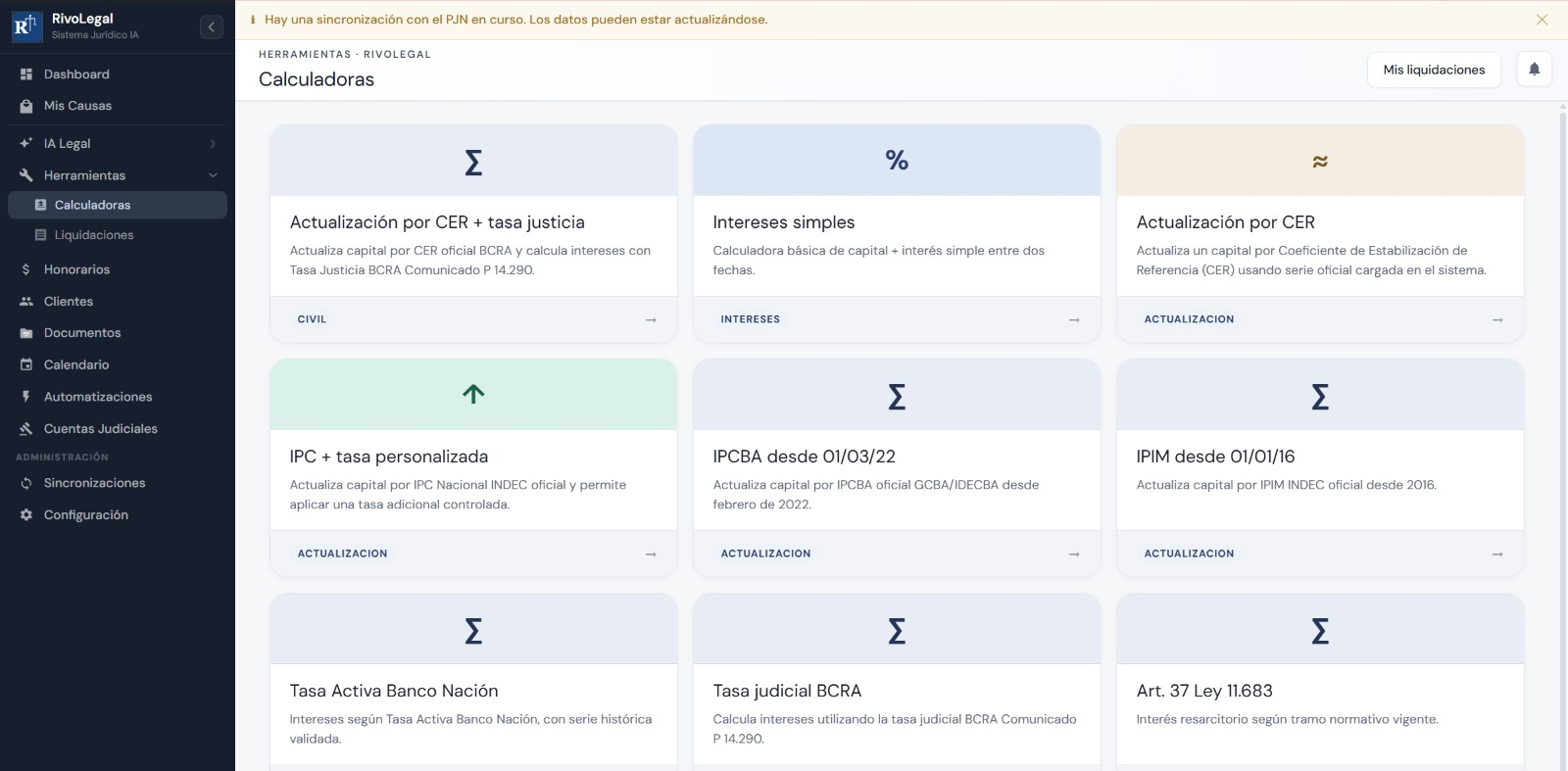Open Configuración in sidebar

118,515
